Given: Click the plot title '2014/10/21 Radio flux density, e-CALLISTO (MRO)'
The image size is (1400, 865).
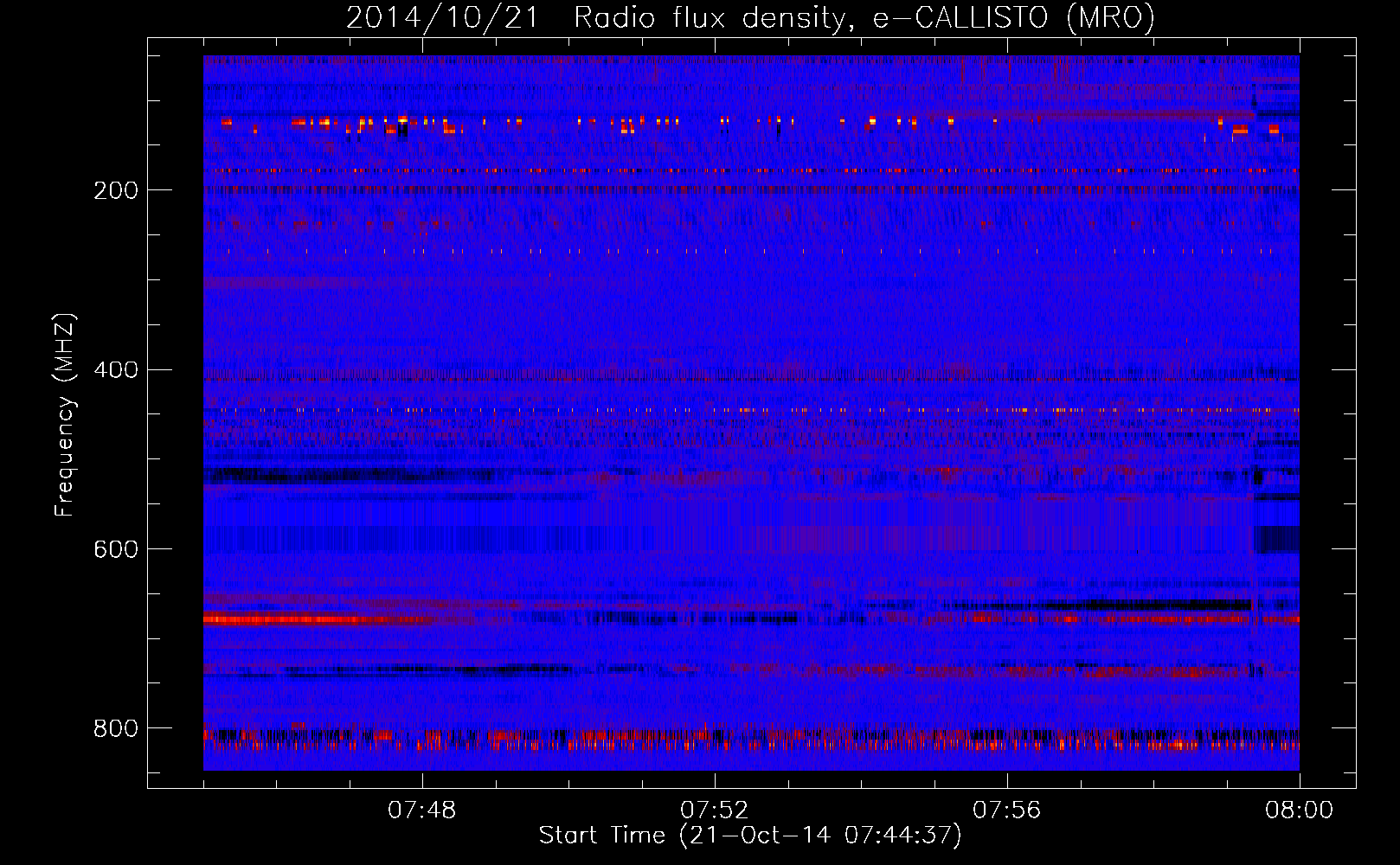Looking at the screenshot, I should [750, 17].
